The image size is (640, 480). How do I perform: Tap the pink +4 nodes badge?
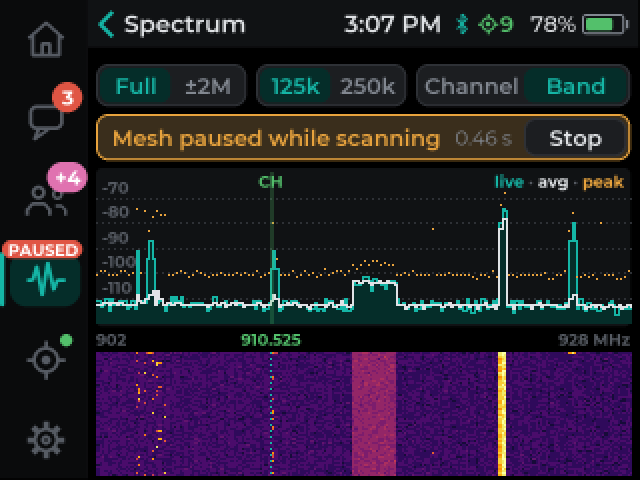[x=67, y=178]
